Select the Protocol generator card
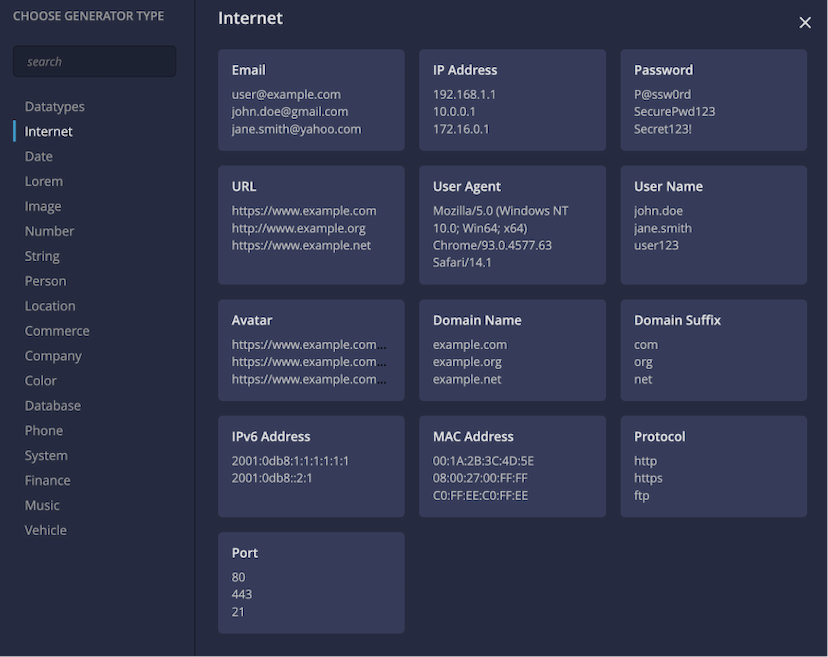This screenshot has width=828, height=657. point(713,466)
